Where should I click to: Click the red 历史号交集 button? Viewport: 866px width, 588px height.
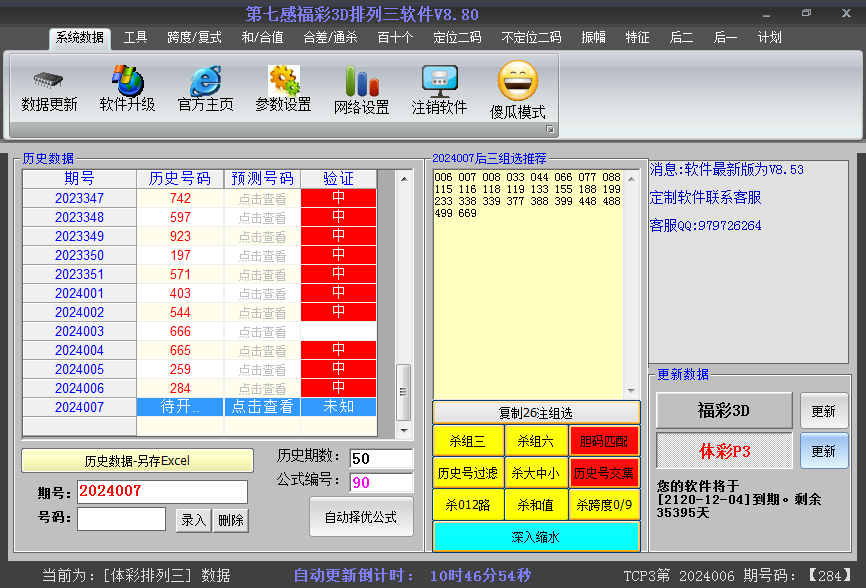click(x=604, y=473)
